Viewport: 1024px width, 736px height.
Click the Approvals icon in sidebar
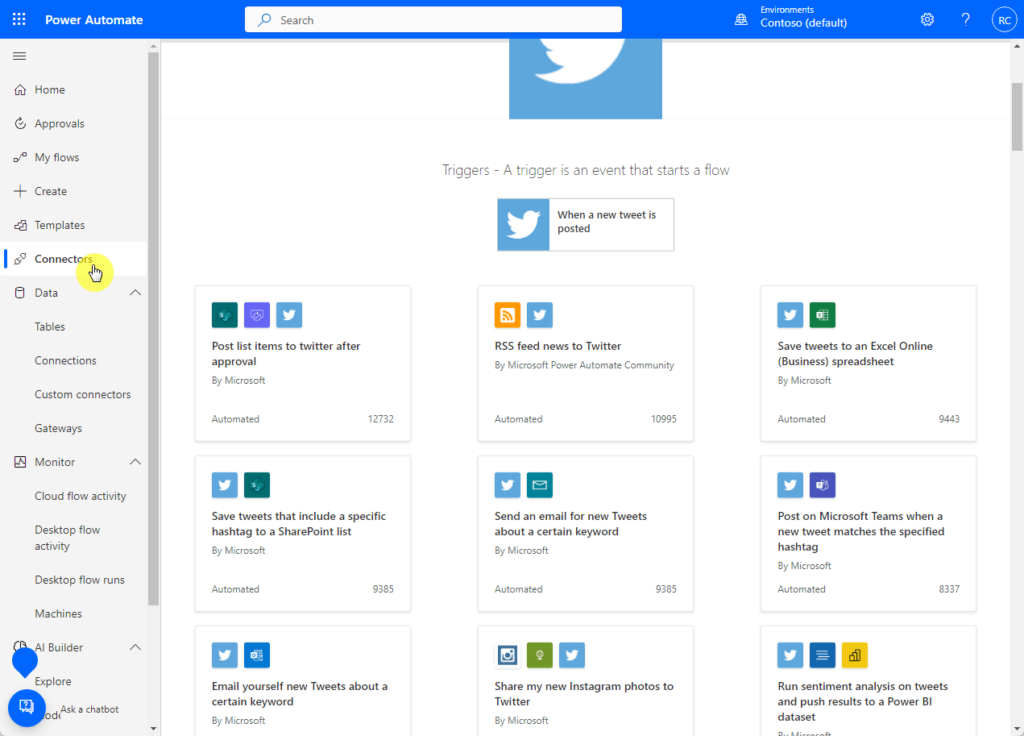point(20,123)
